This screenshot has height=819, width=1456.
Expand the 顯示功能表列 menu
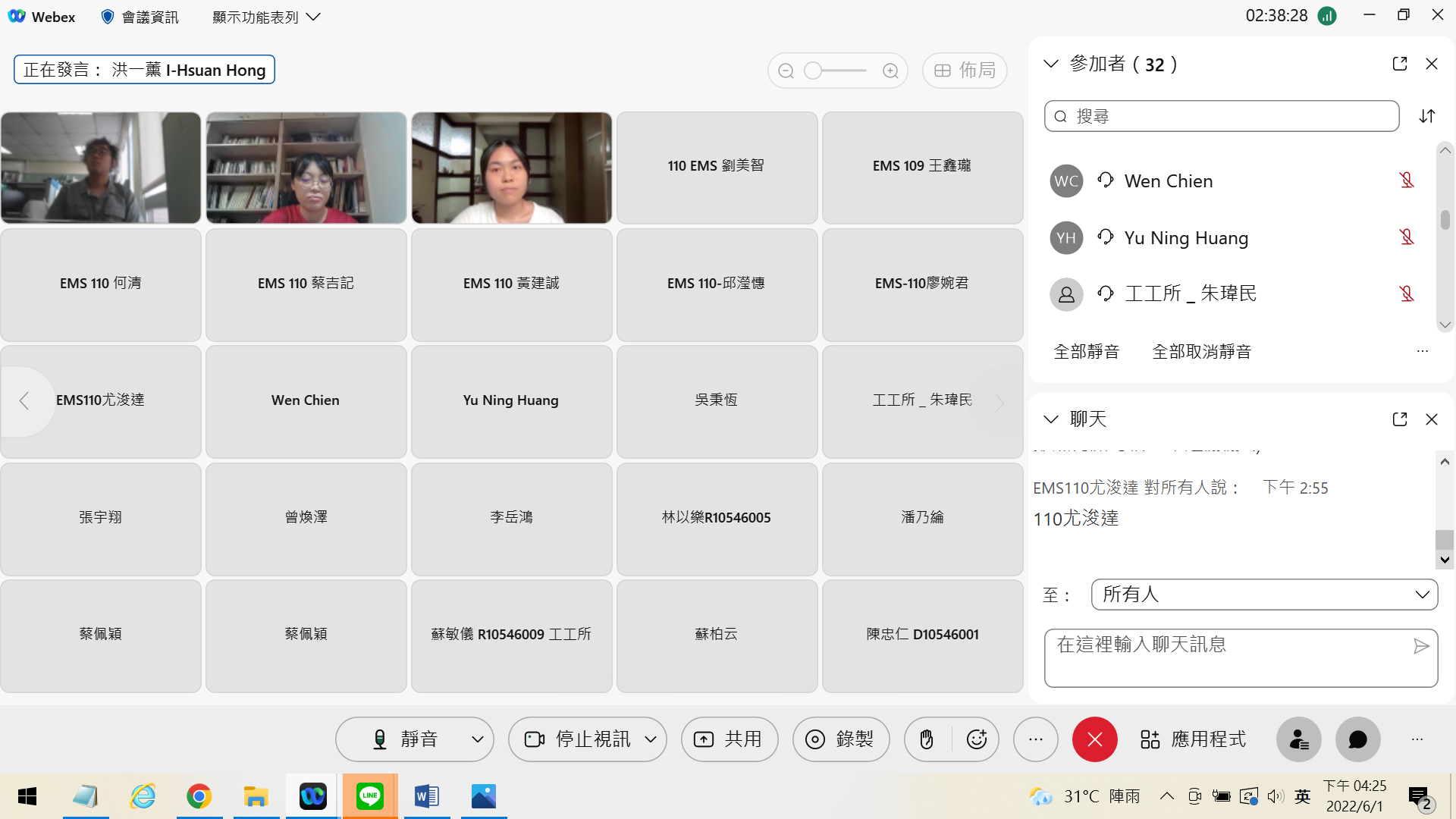pyautogui.click(x=266, y=17)
